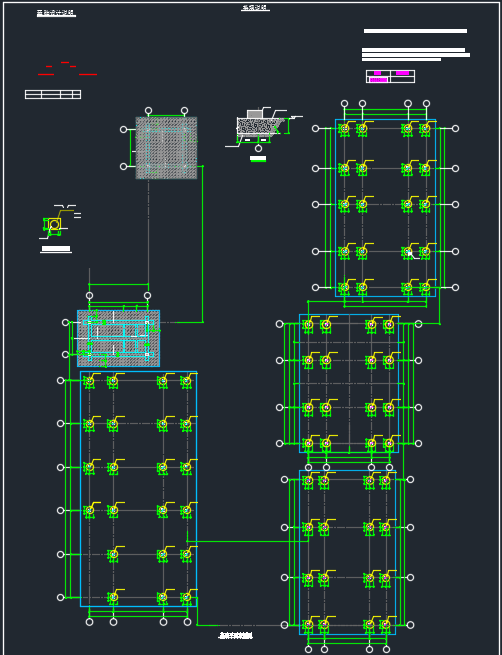This screenshot has width=502, height=655.
Task: Click the small white table below red lines
Action: (x=53, y=94)
